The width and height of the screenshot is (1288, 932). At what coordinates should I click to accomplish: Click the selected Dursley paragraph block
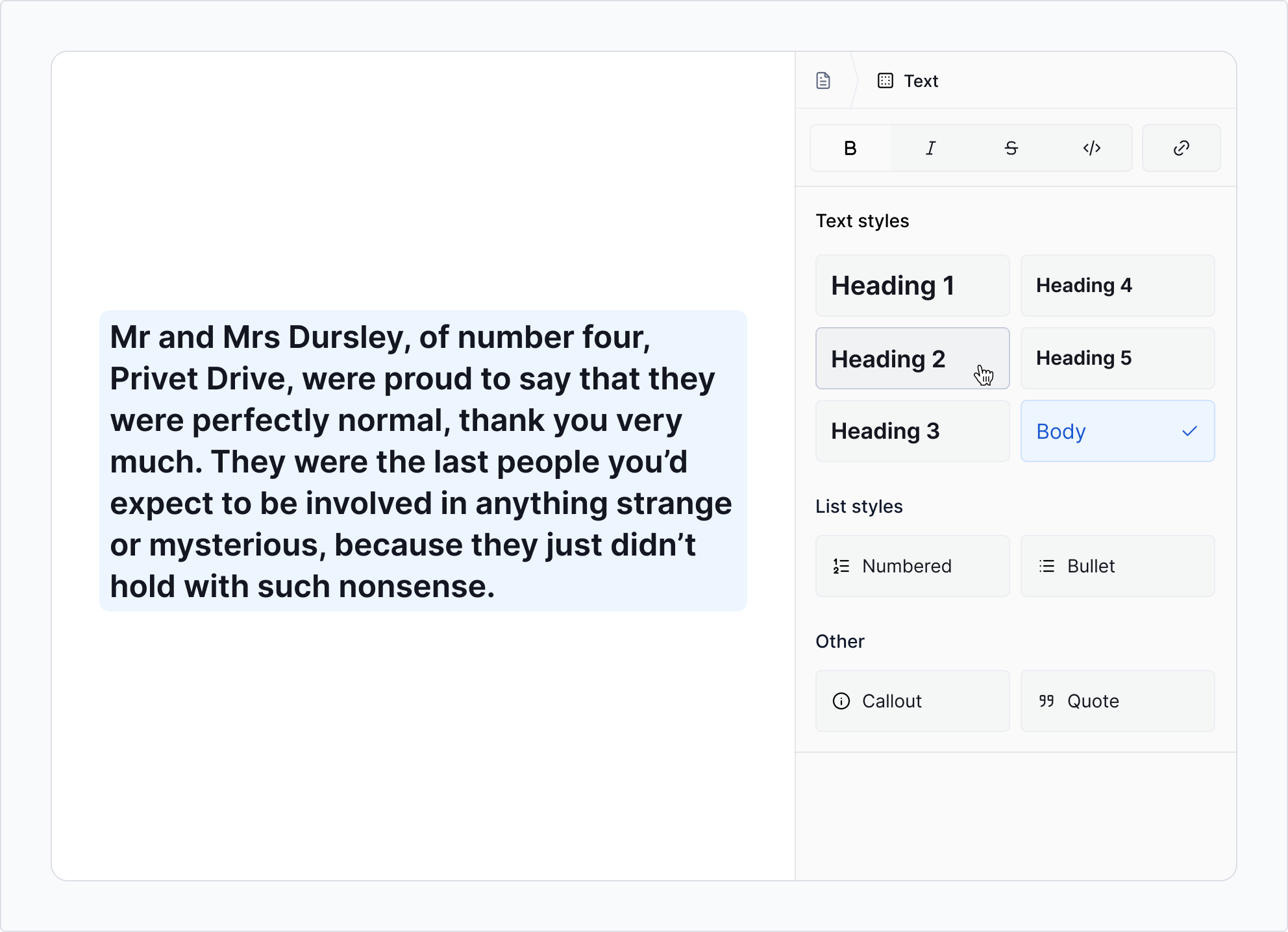423,461
